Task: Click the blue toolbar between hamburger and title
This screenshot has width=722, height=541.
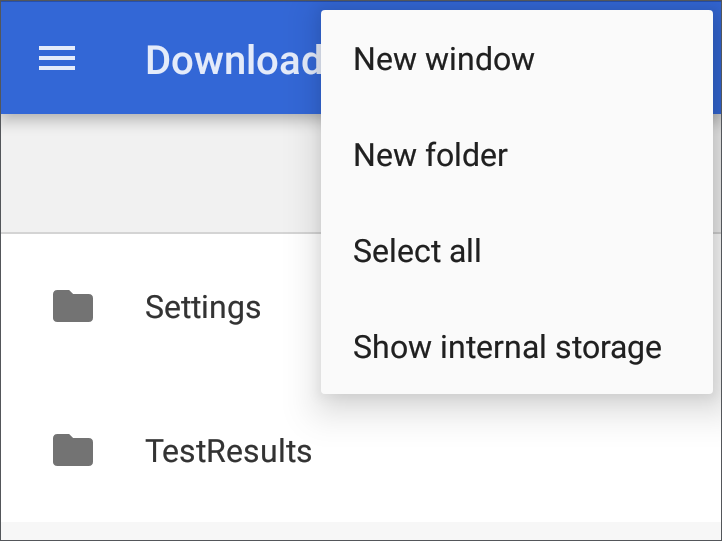Action: pos(111,58)
